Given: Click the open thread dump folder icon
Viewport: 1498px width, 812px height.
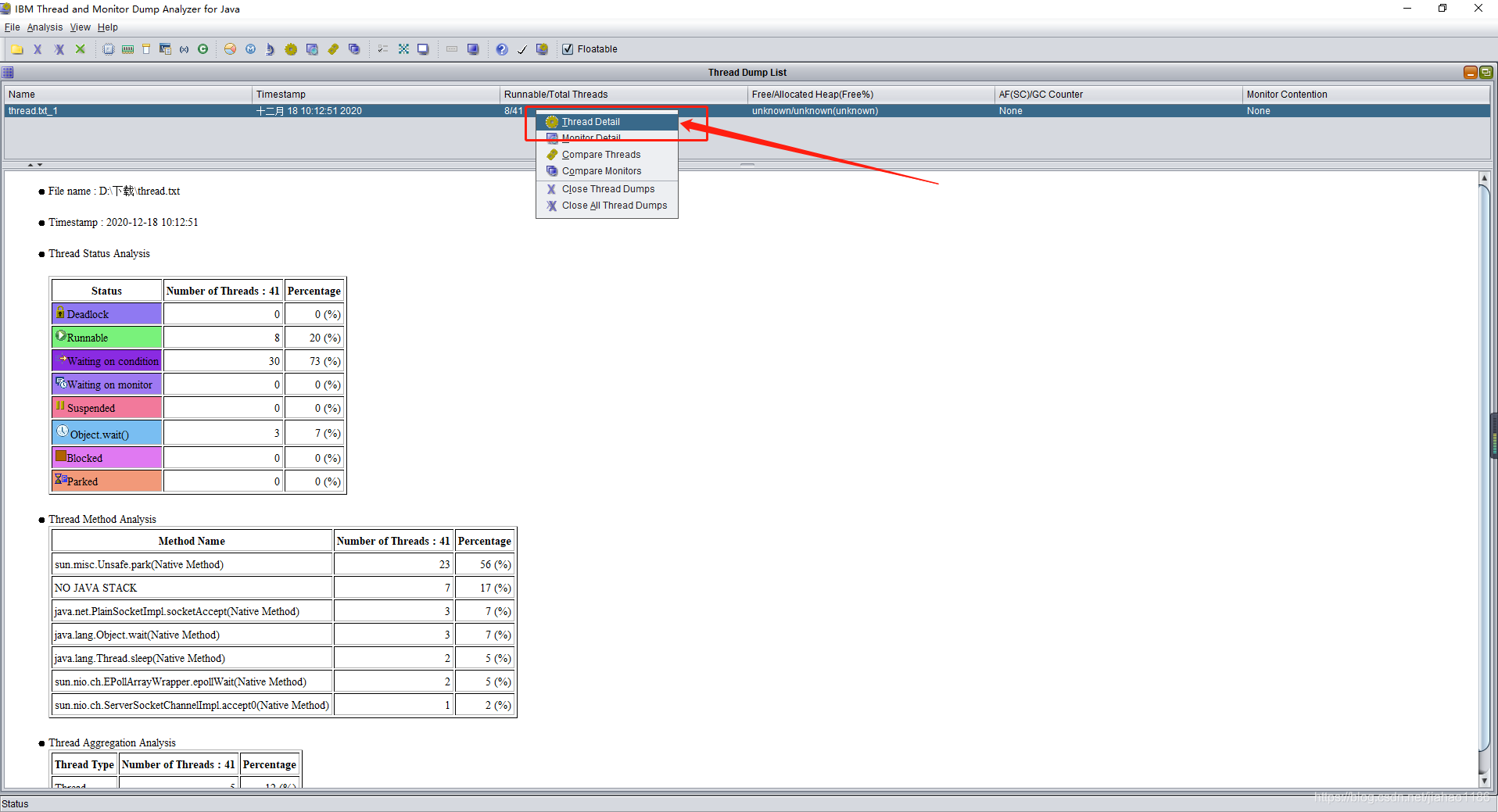Looking at the screenshot, I should [x=16, y=49].
